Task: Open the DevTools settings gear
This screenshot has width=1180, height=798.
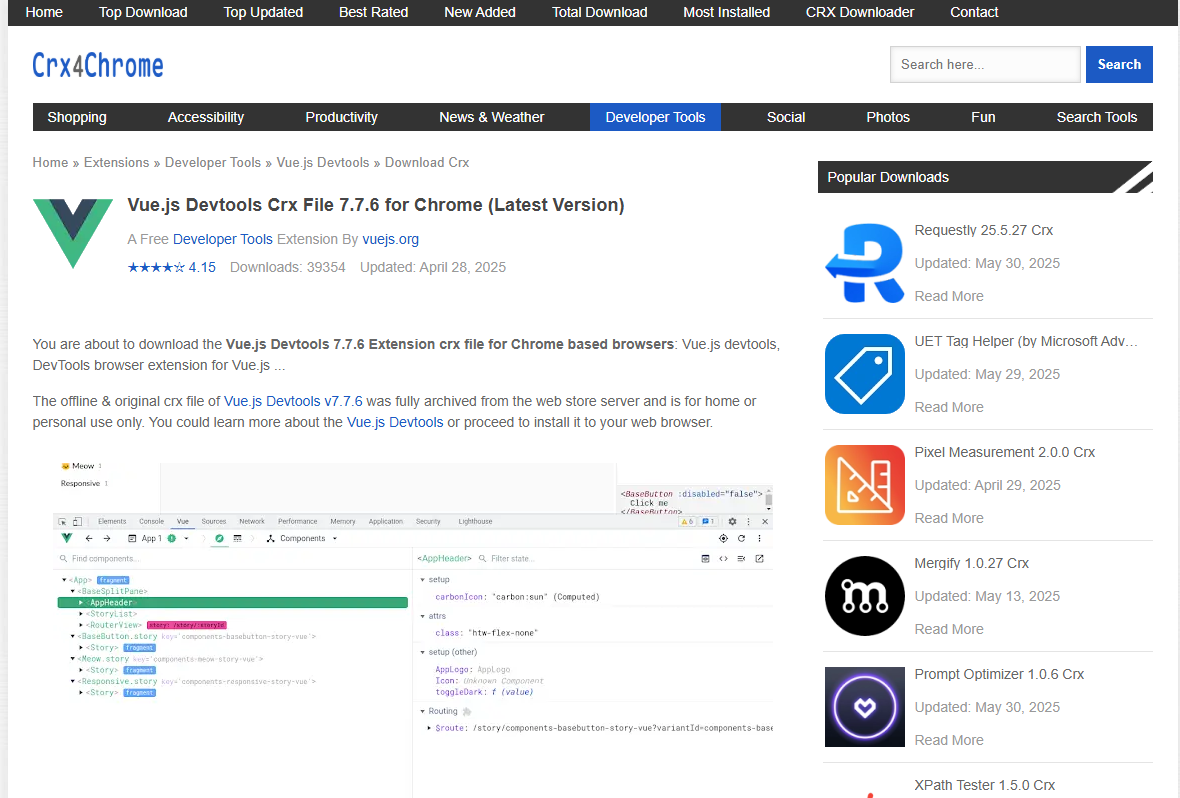Action: (x=733, y=521)
